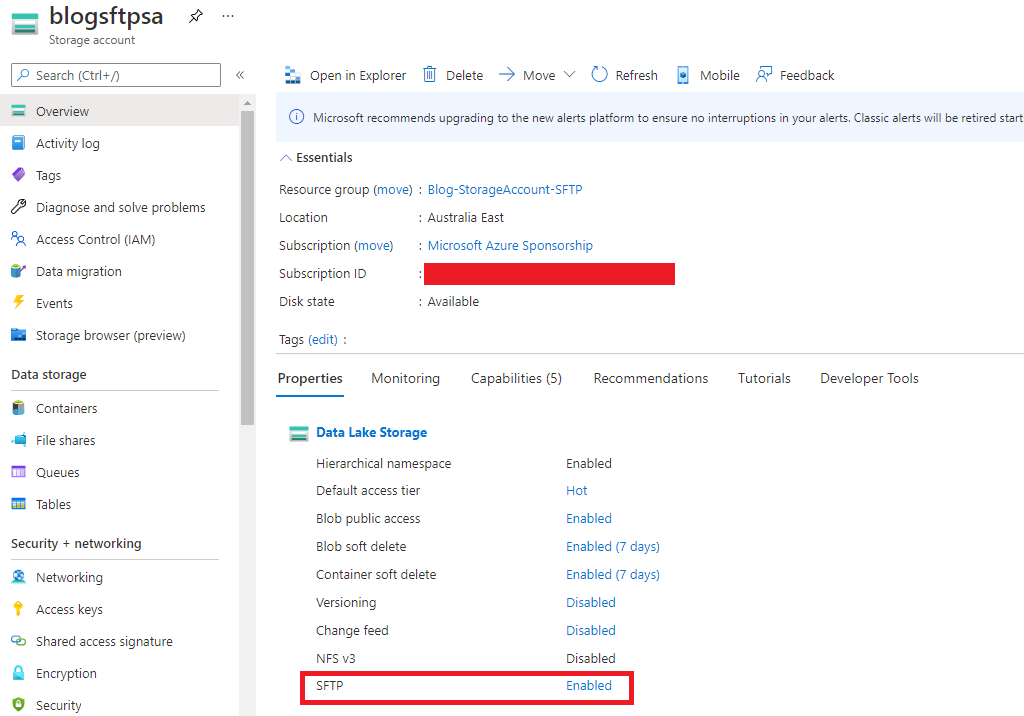Click Container soft delete Enabled (7 days)

(613, 575)
